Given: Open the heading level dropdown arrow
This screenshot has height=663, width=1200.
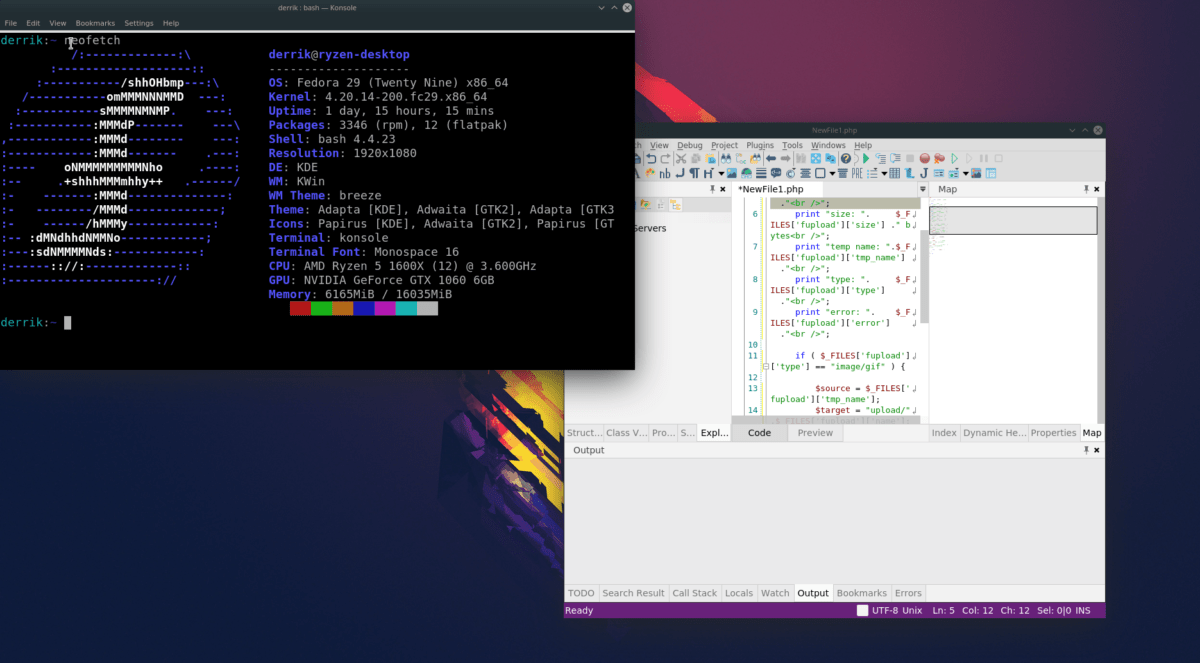Looking at the screenshot, I should coord(720,172).
